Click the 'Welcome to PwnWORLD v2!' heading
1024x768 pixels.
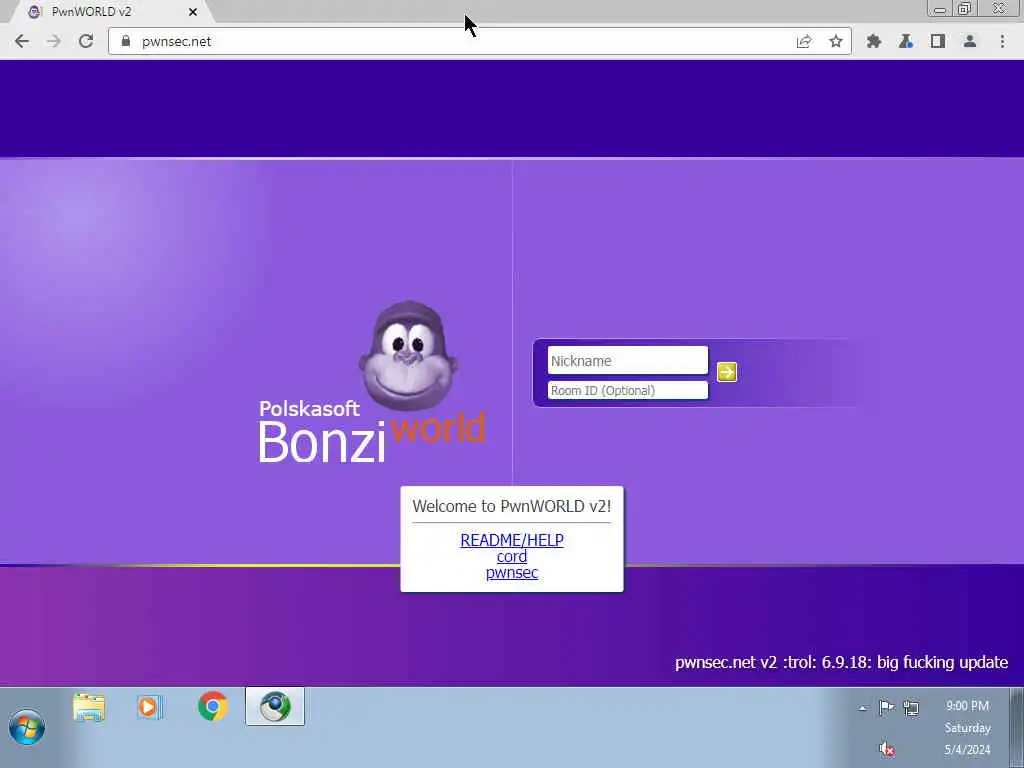click(512, 506)
